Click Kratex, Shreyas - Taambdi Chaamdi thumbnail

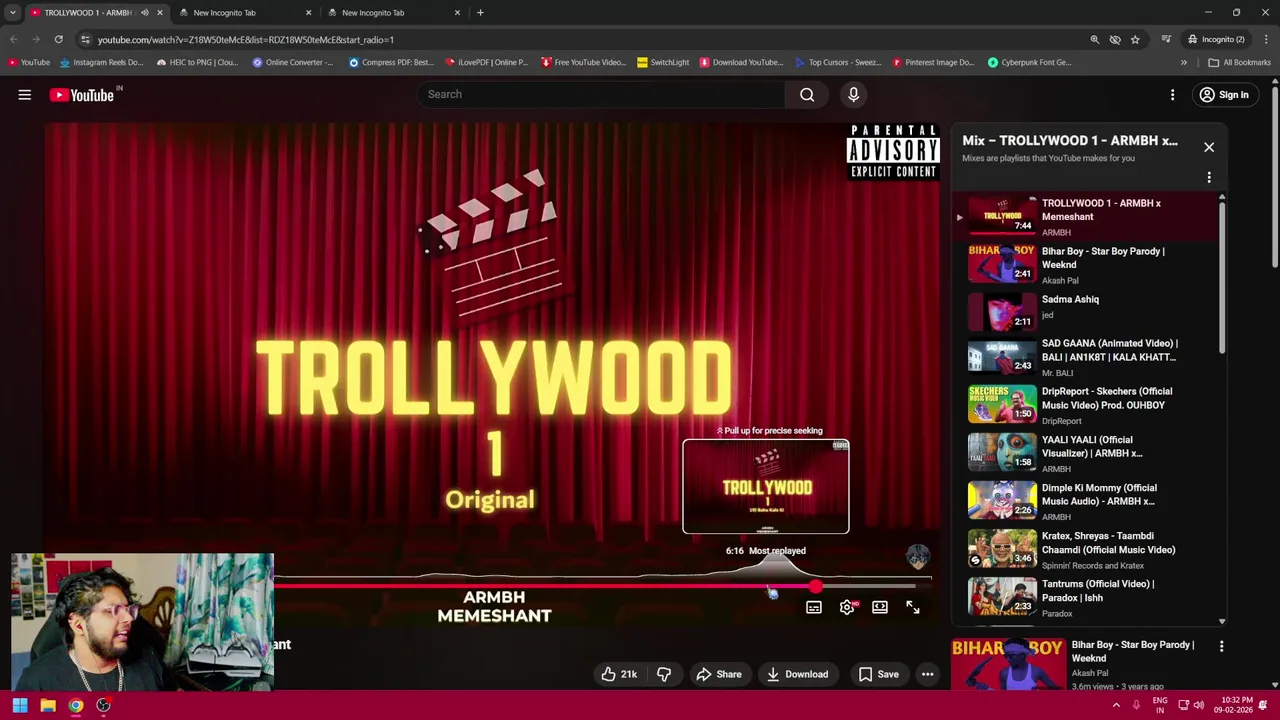click(x=1002, y=548)
